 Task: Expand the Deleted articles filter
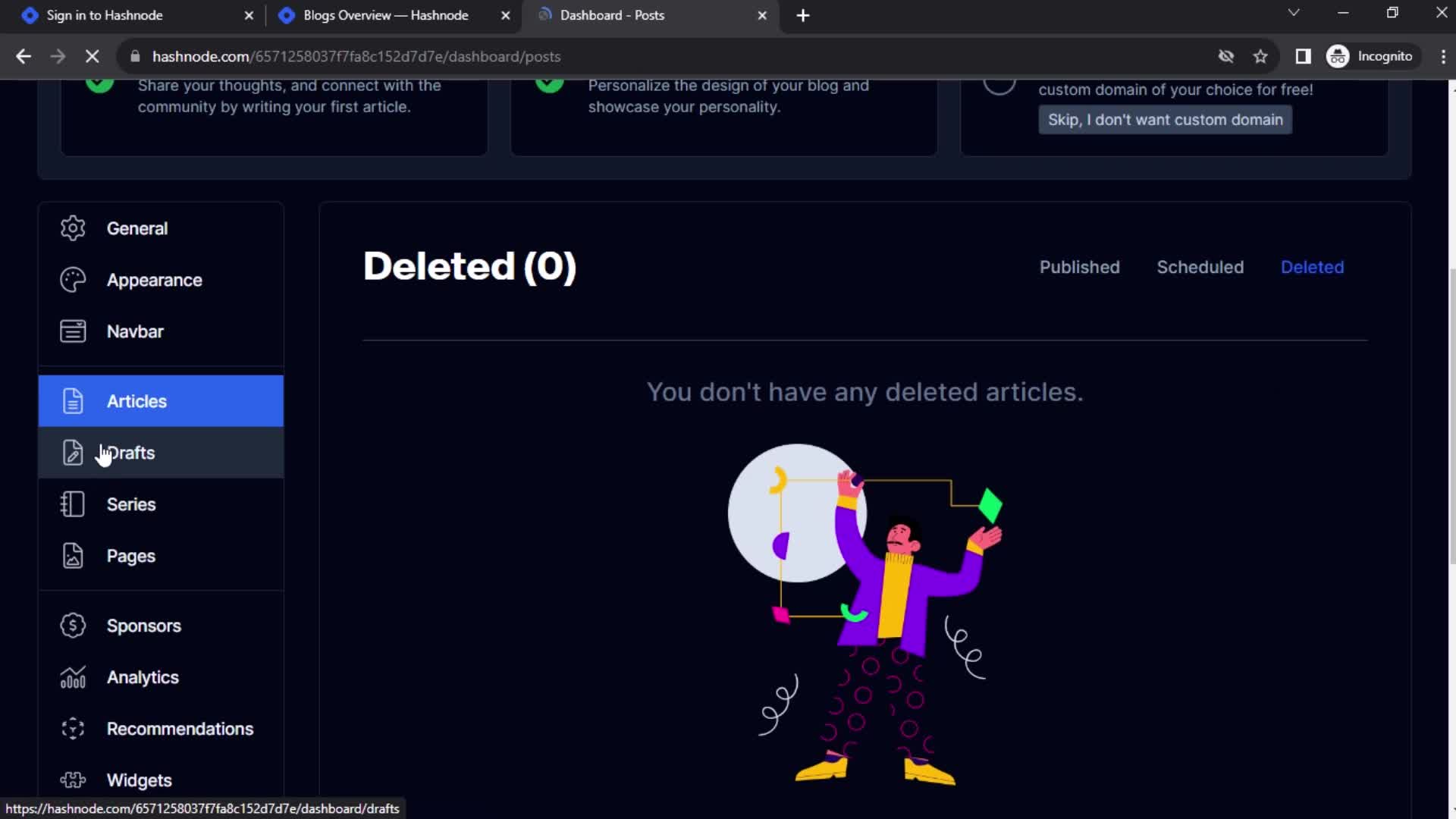click(1312, 267)
